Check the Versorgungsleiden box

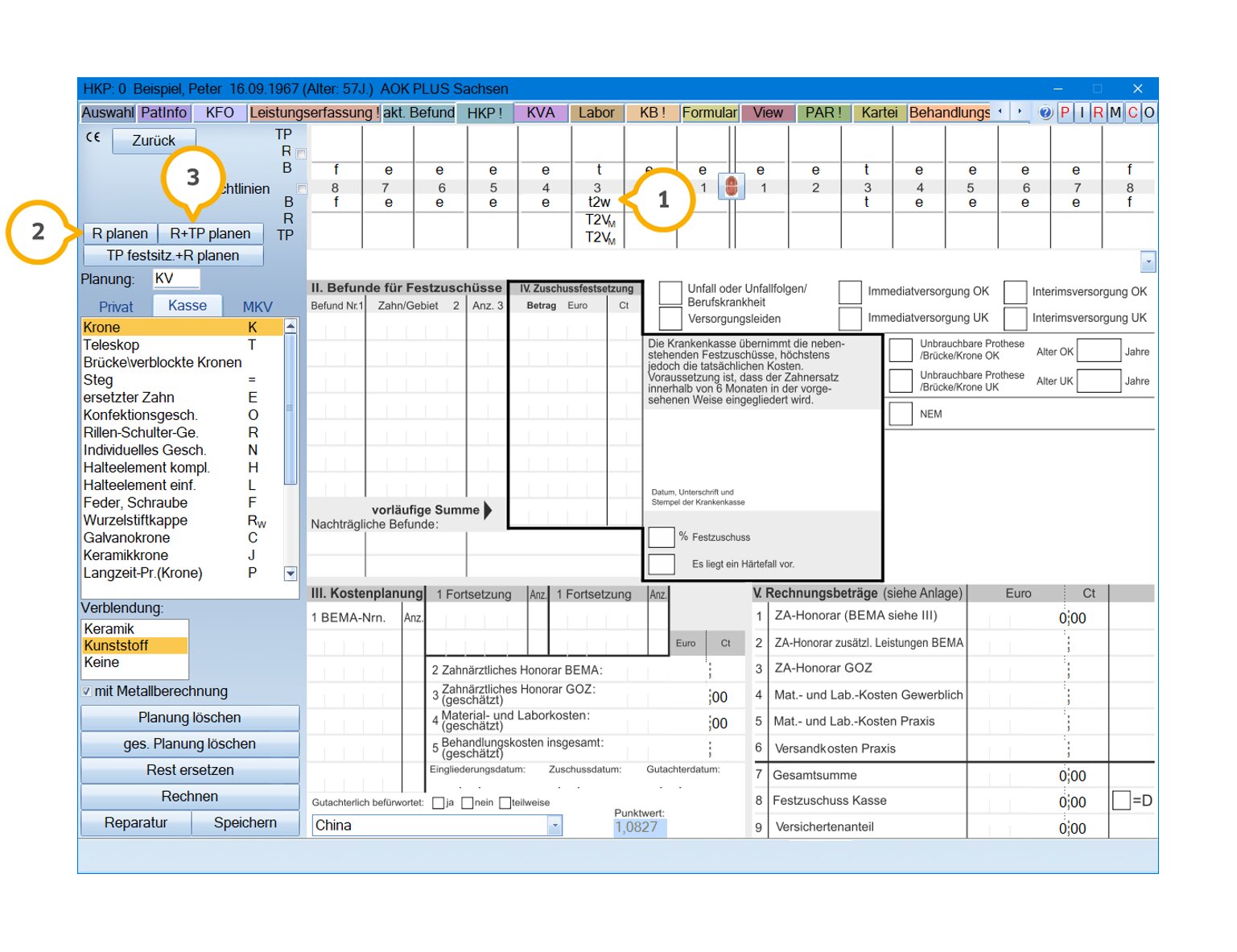(670, 318)
